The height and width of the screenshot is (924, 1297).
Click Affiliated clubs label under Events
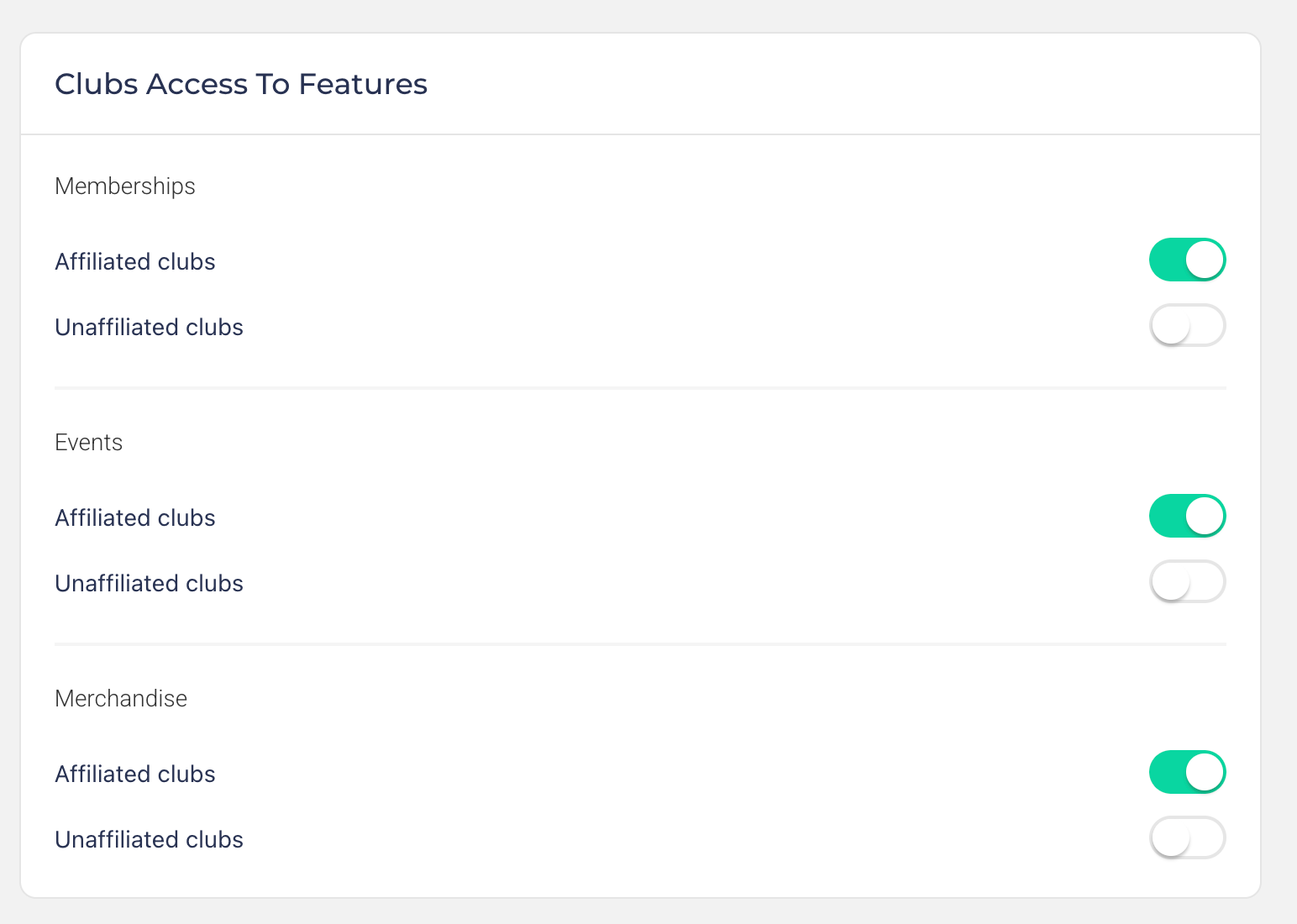(135, 518)
